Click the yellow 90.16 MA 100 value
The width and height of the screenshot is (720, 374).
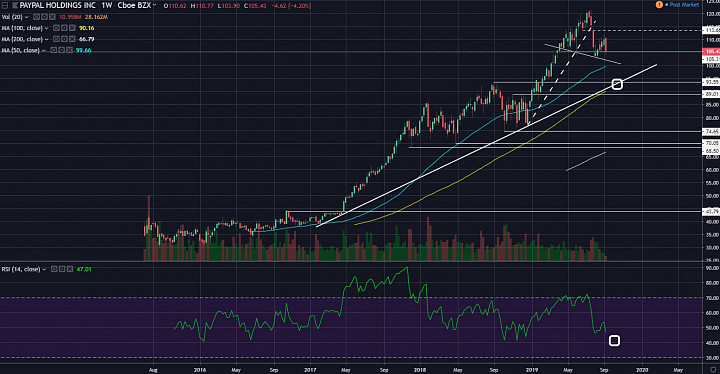coord(86,28)
